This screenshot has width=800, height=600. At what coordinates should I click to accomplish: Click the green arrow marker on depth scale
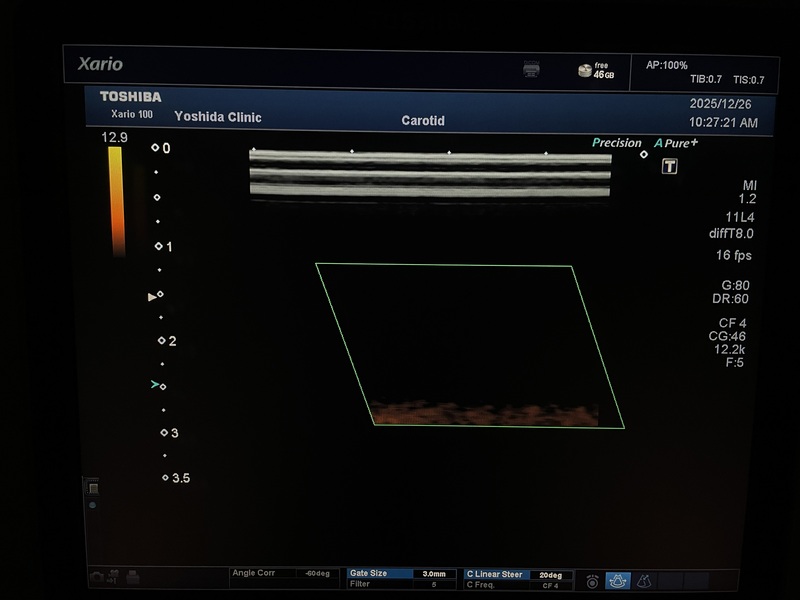coord(155,384)
